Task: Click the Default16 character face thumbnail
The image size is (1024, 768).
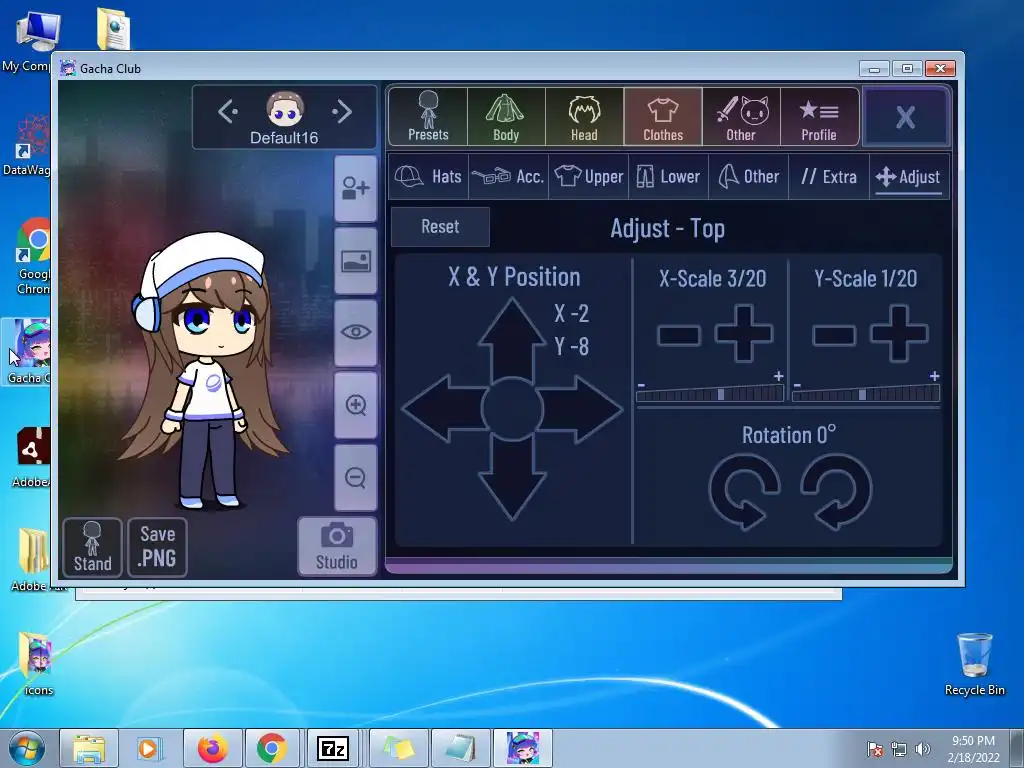Action: (285, 109)
